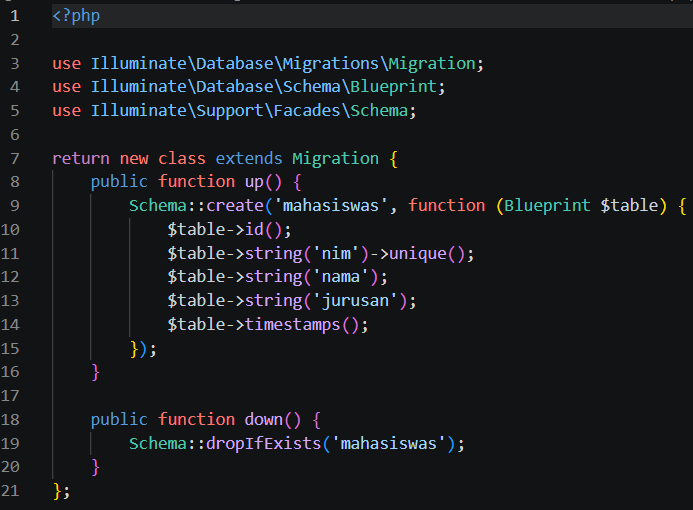Click 'Migrations' namespace on line 3
This screenshot has width=693, height=510.
pos(331,64)
